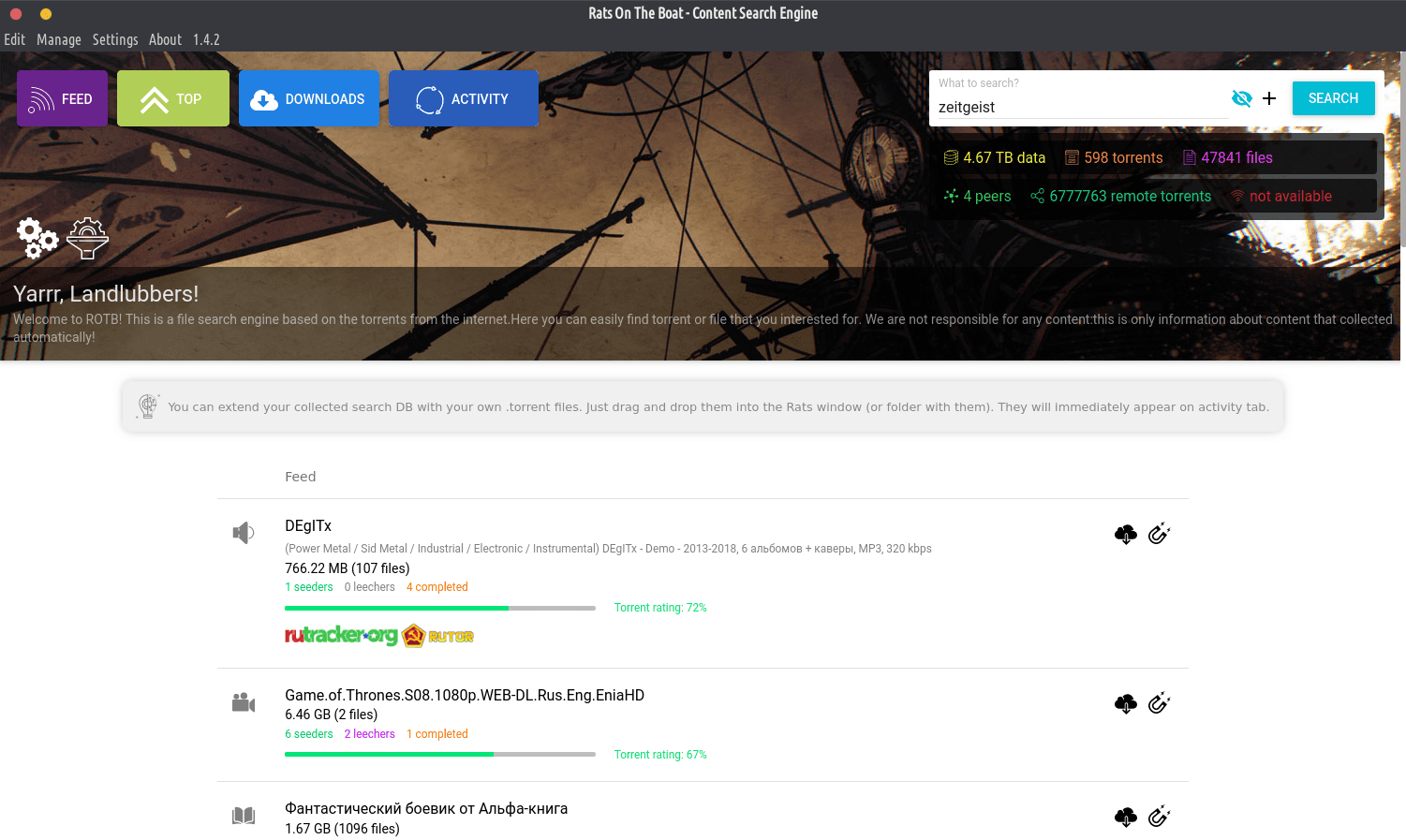
Task: Open the rutracker.org tracker logo link
Action: click(341, 636)
